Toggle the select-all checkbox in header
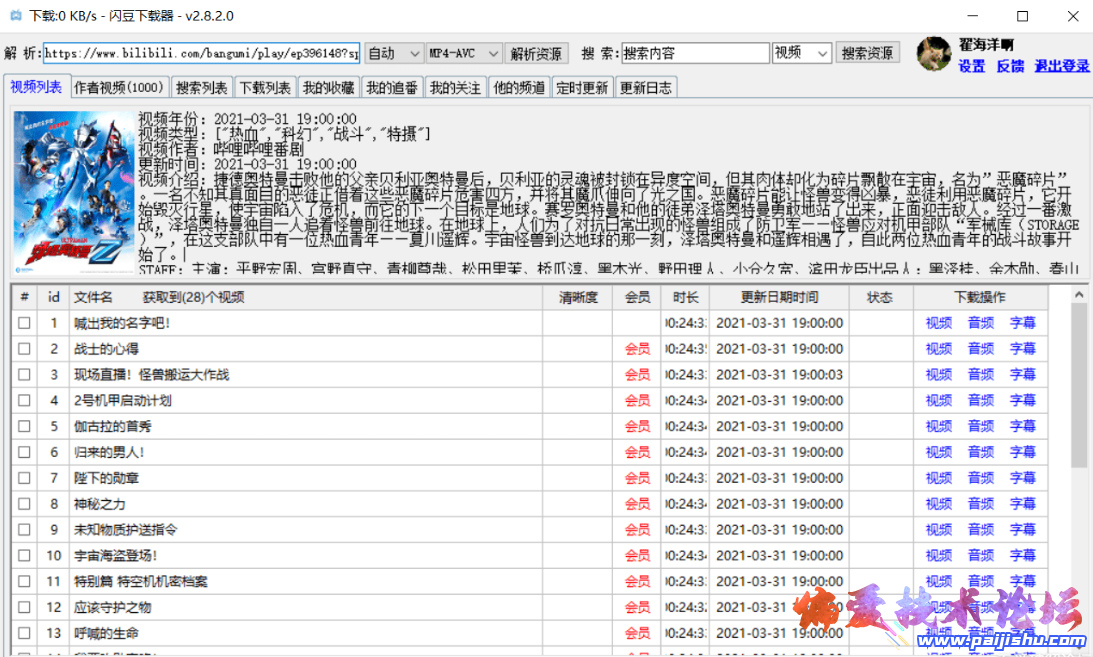This screenshot has height=657, width=1093. 25,297
